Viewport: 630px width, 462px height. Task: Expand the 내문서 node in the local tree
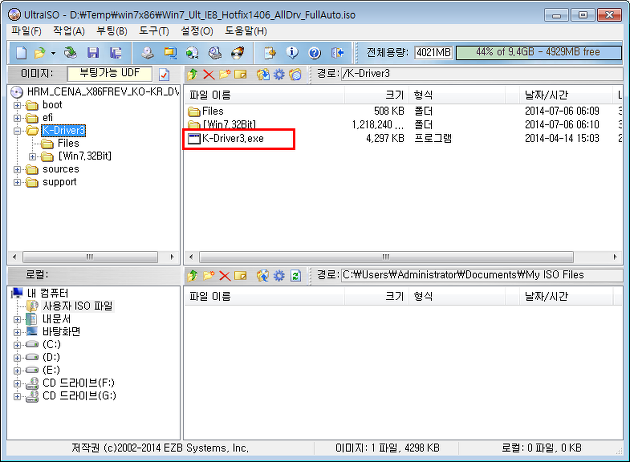tap(17, 320)
